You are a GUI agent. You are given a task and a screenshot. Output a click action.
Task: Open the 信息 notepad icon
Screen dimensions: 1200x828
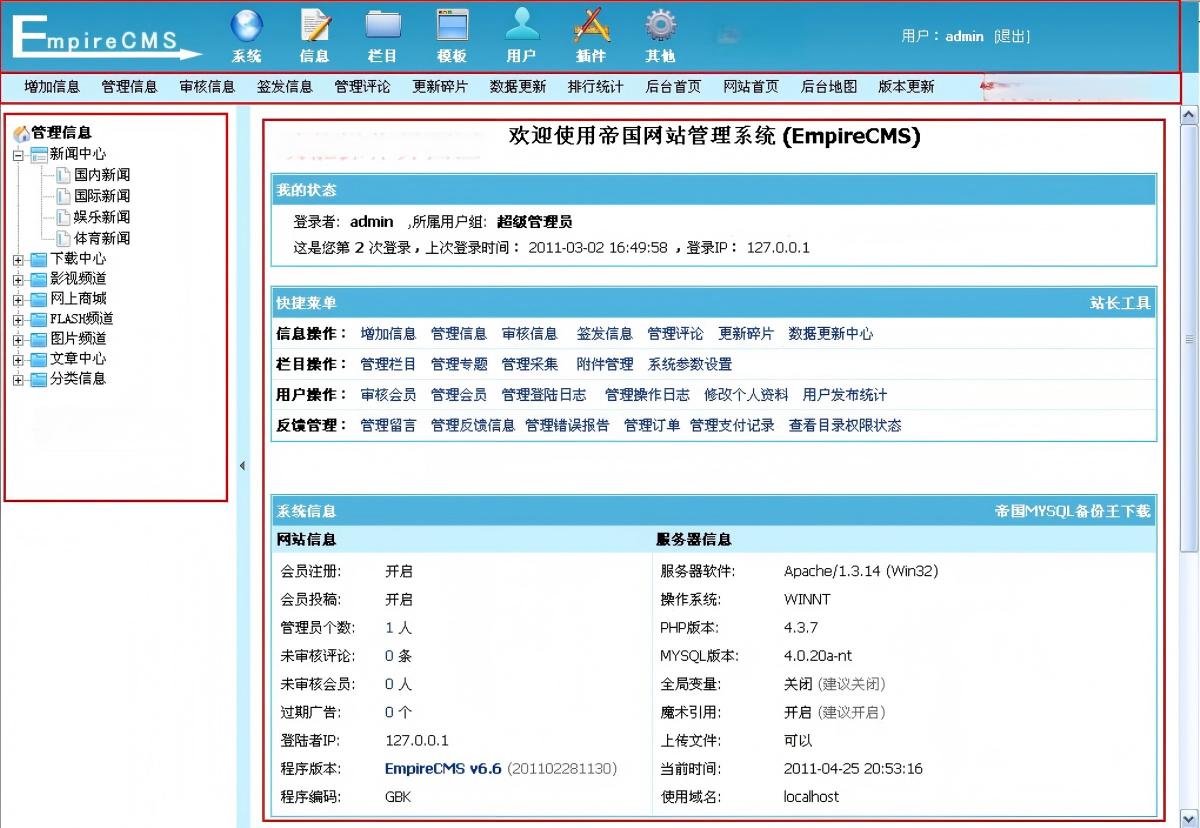(x=316, y=25)
